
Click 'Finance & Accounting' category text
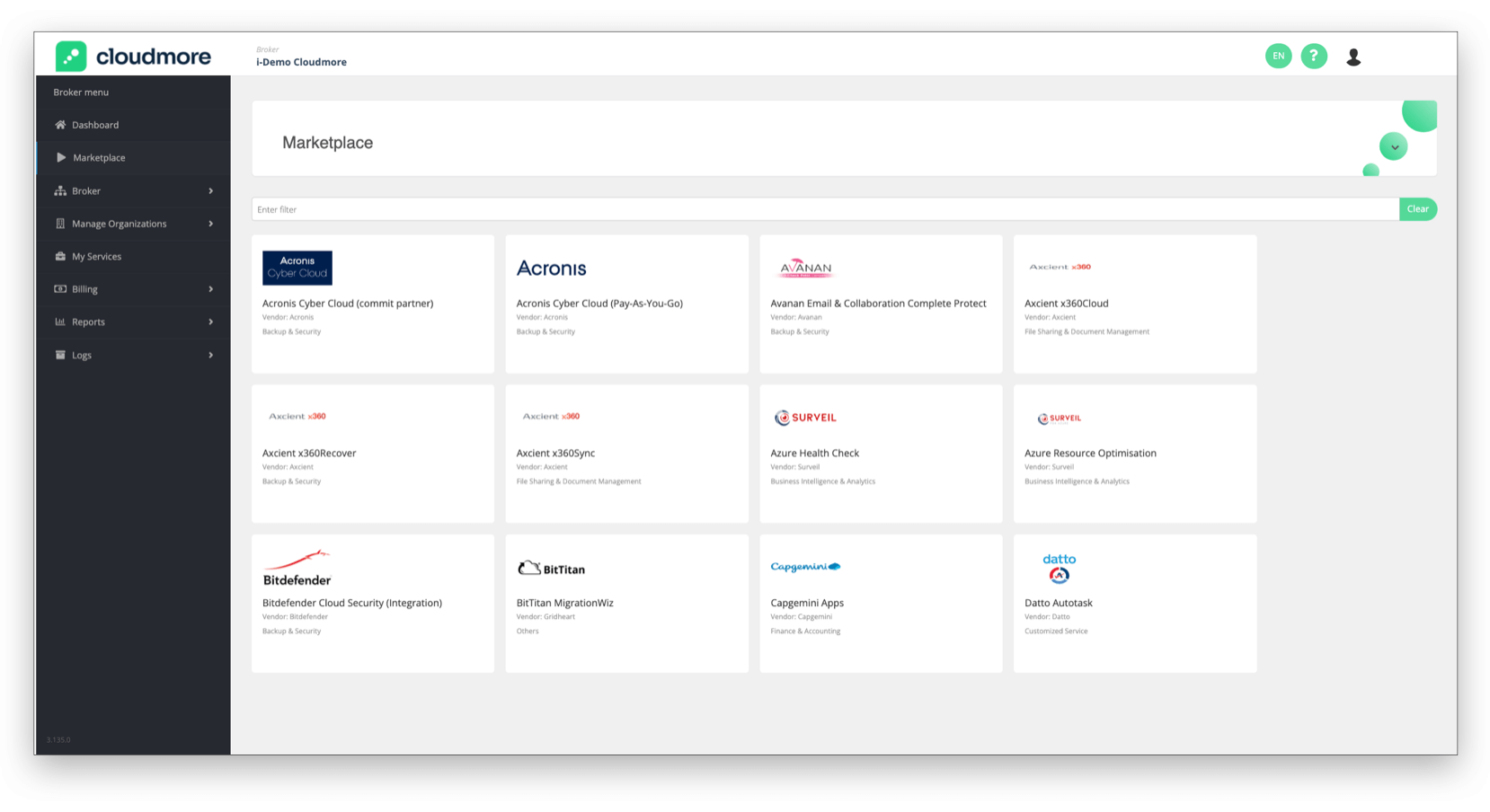pos(805,631)
